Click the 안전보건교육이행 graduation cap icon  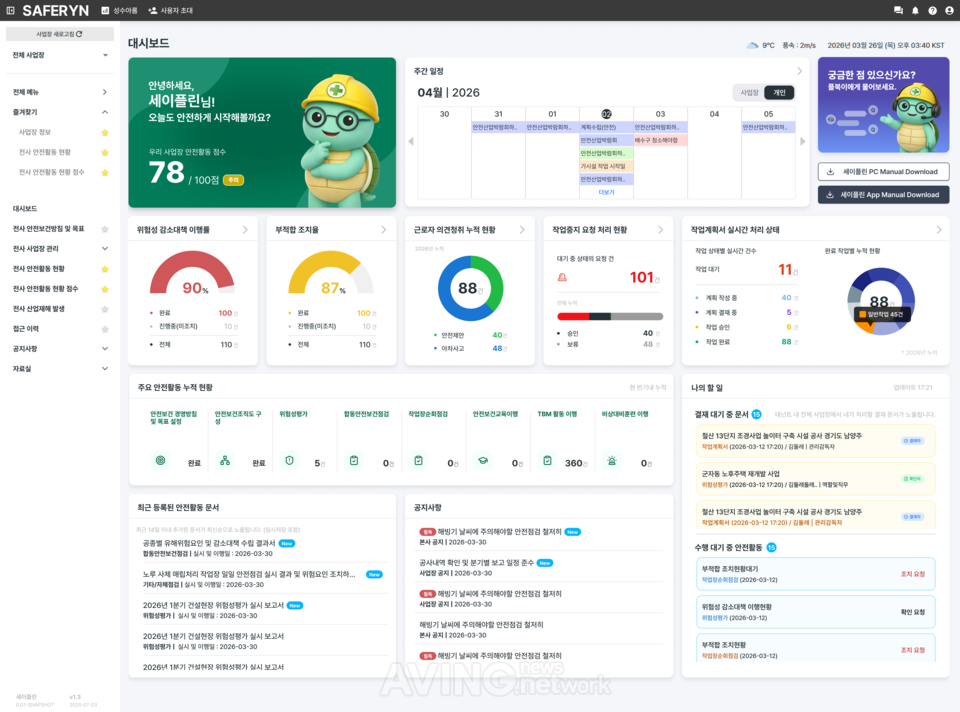click(x=483, y=460)
